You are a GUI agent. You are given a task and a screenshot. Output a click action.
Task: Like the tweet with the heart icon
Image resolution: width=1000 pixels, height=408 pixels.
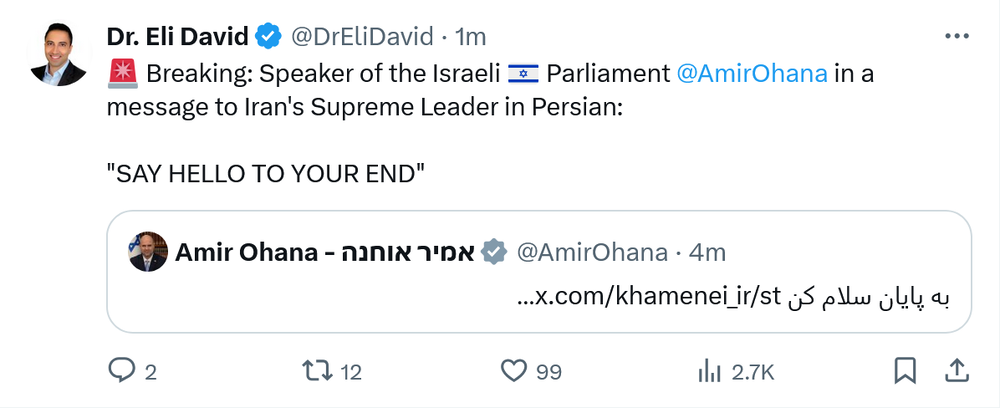tap(513, 371)
